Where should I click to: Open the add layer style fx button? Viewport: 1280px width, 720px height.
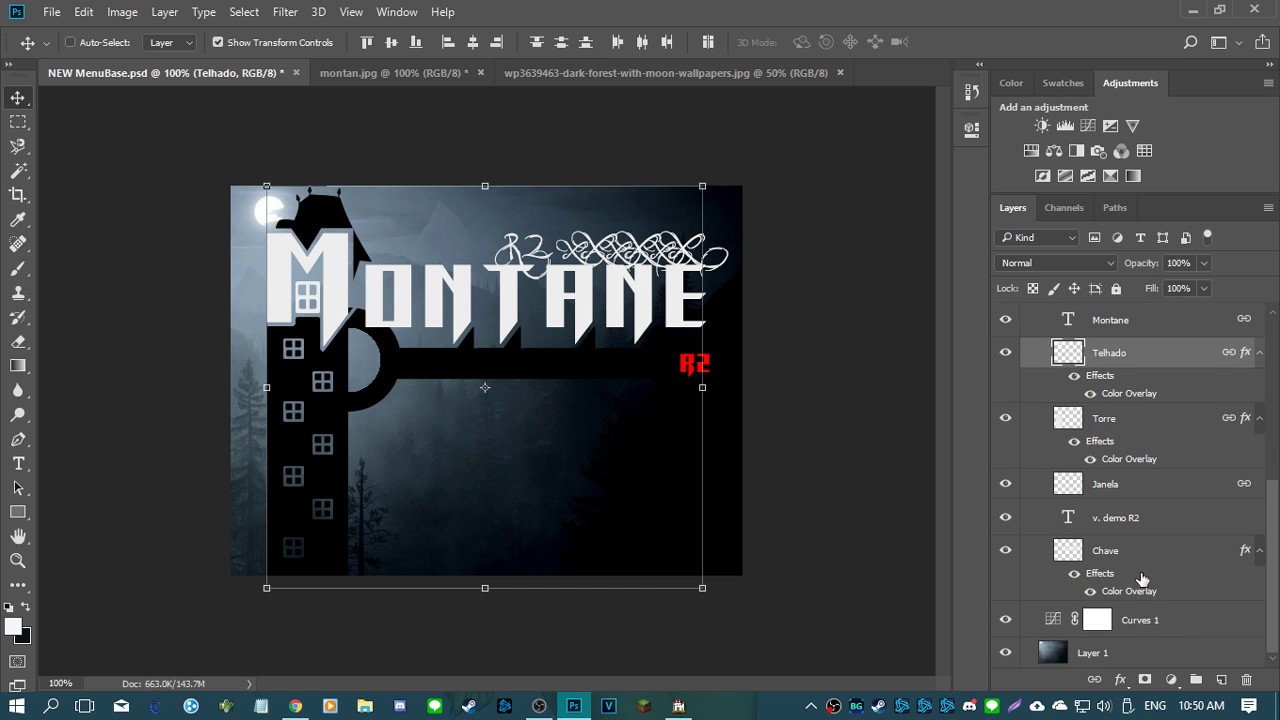pos(1120,680)
